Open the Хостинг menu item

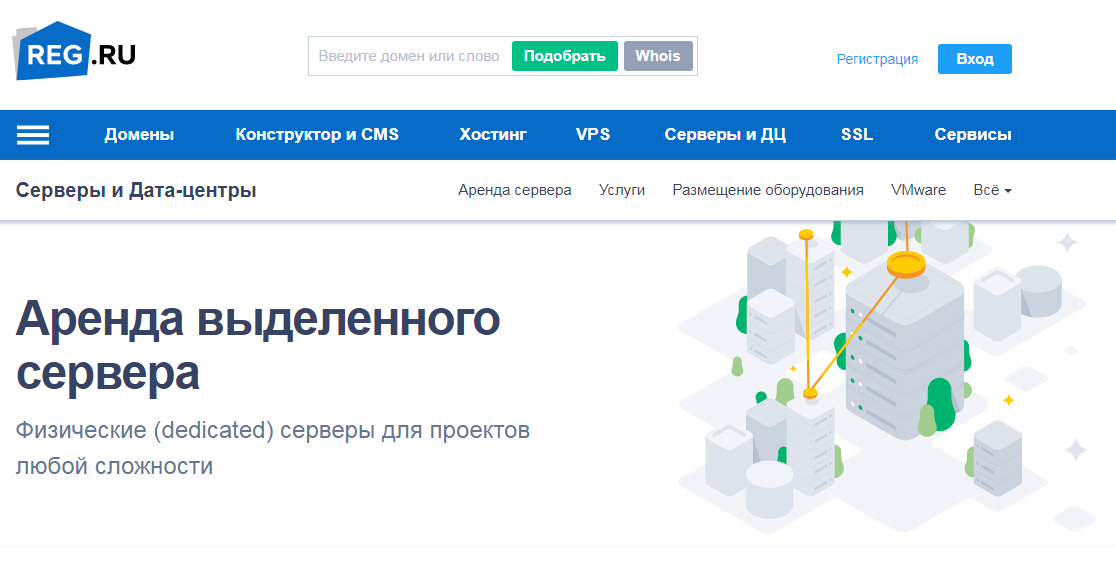pos(493,135)
